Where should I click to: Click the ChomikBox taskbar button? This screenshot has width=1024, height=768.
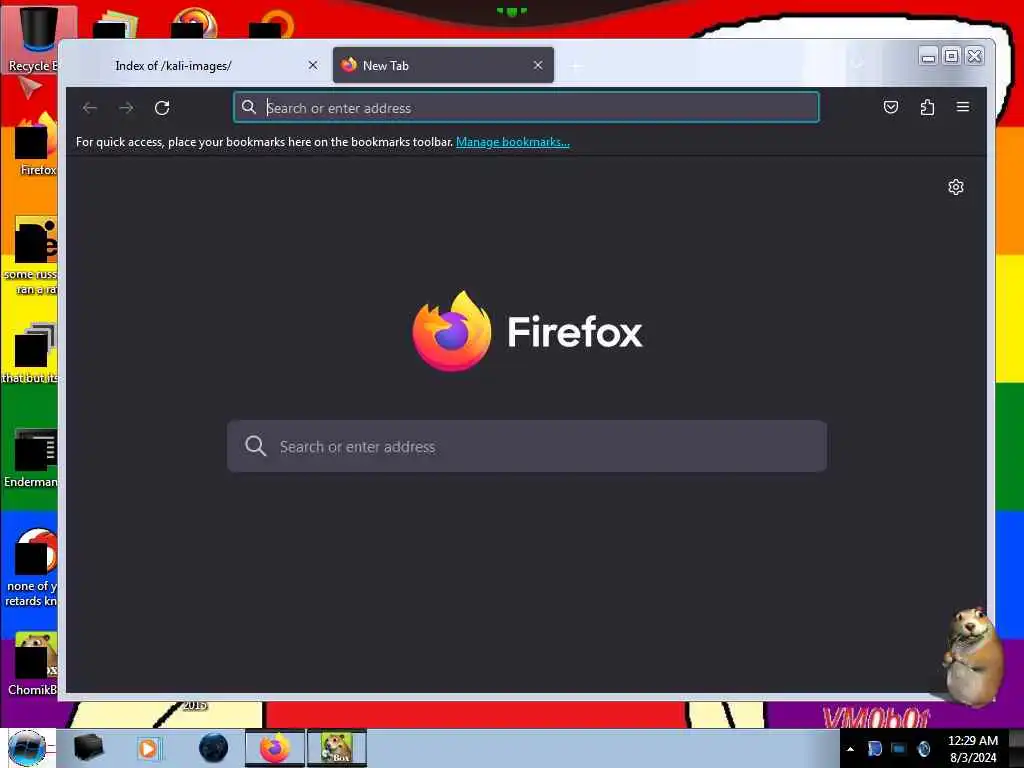[337, 748]
